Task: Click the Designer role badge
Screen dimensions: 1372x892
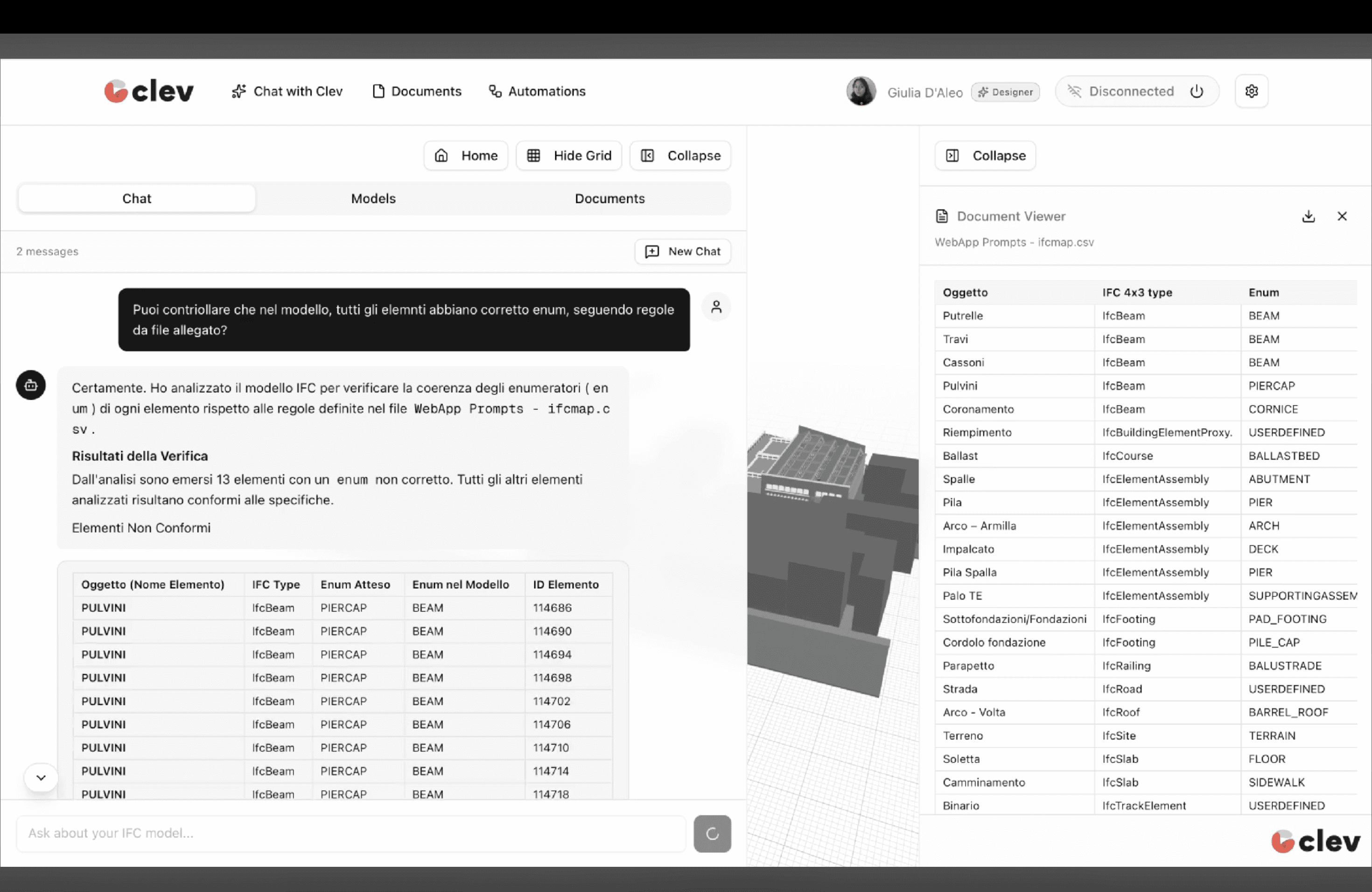Action: click(x=1005, y=92)
